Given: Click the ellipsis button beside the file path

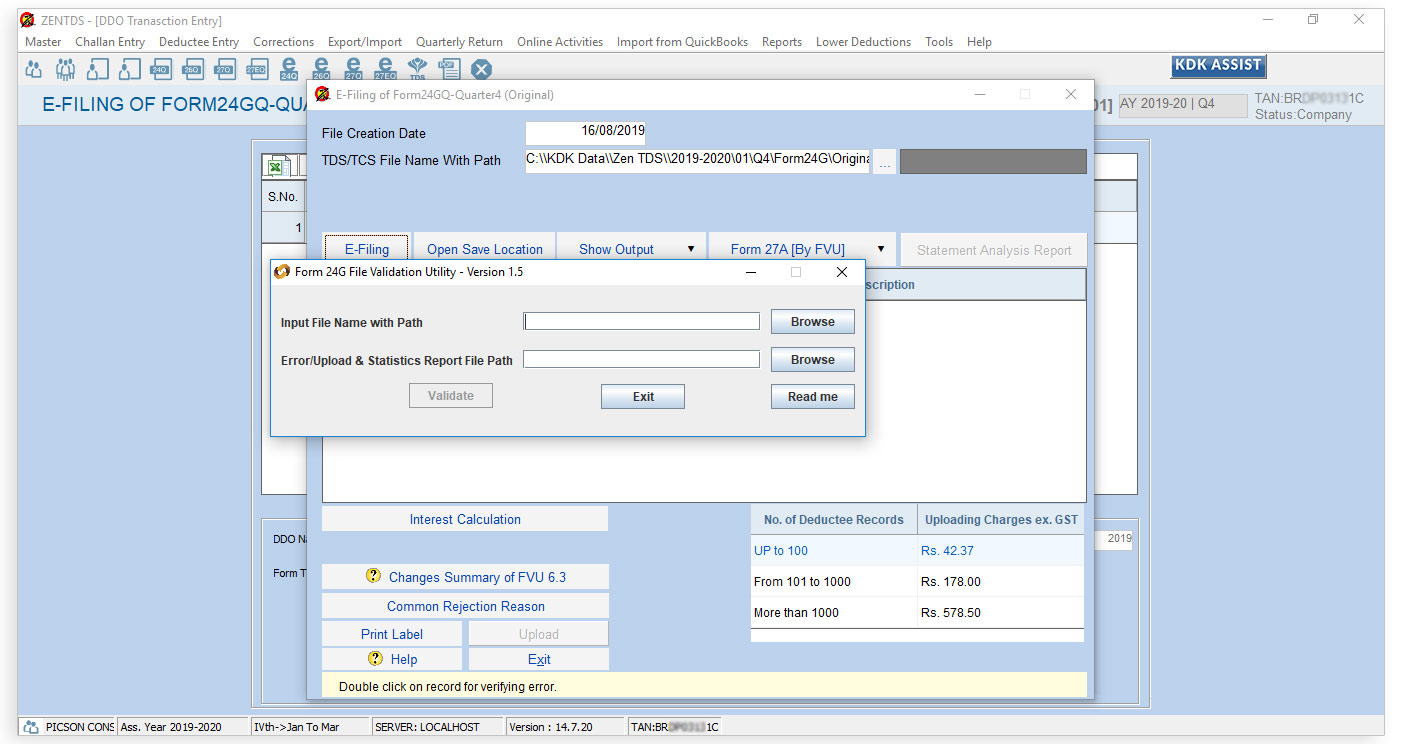Looking at the screenshot, I should click(x=884, y=162).
